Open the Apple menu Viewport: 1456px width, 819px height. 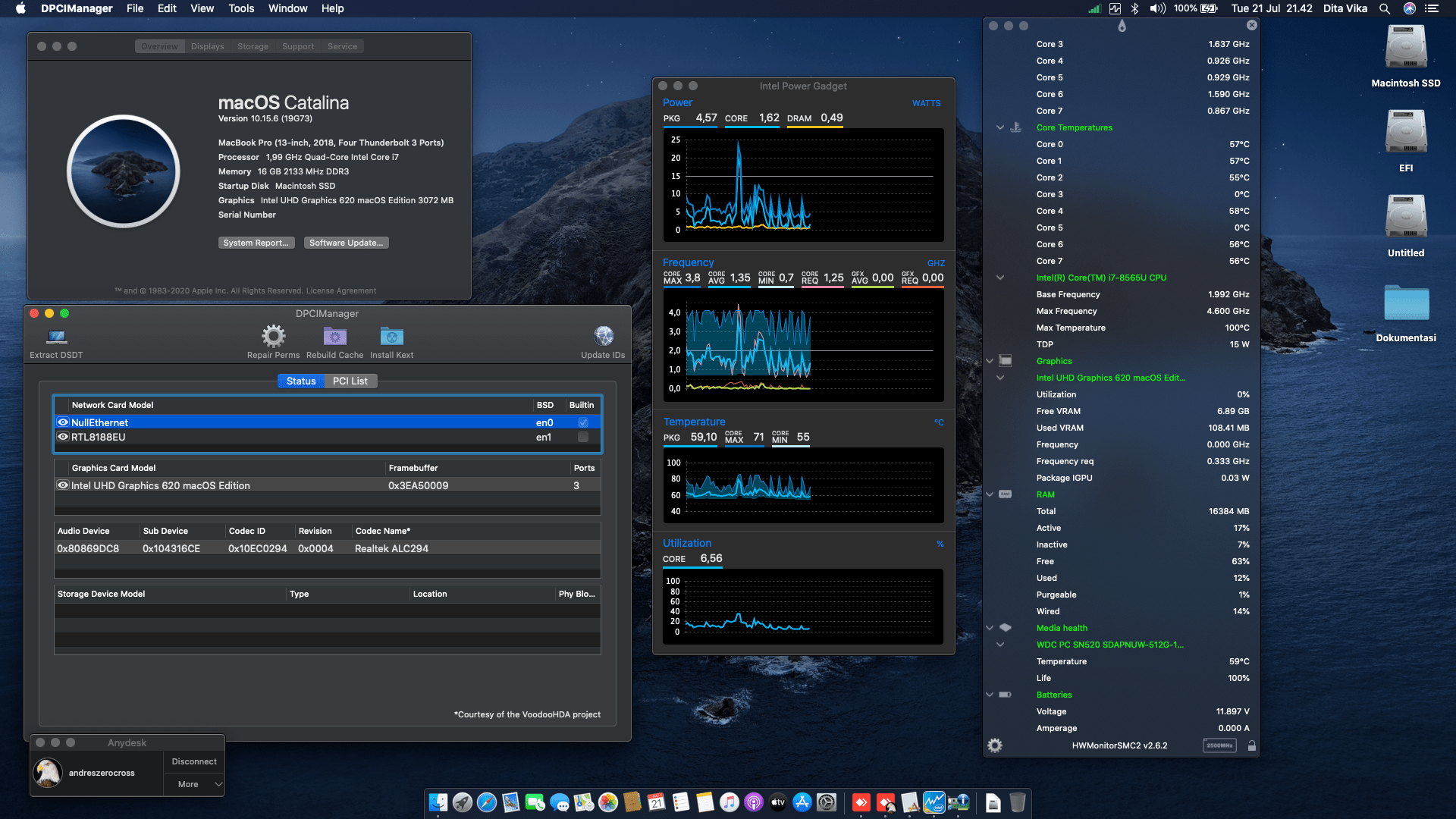click(x=20, y=8)
